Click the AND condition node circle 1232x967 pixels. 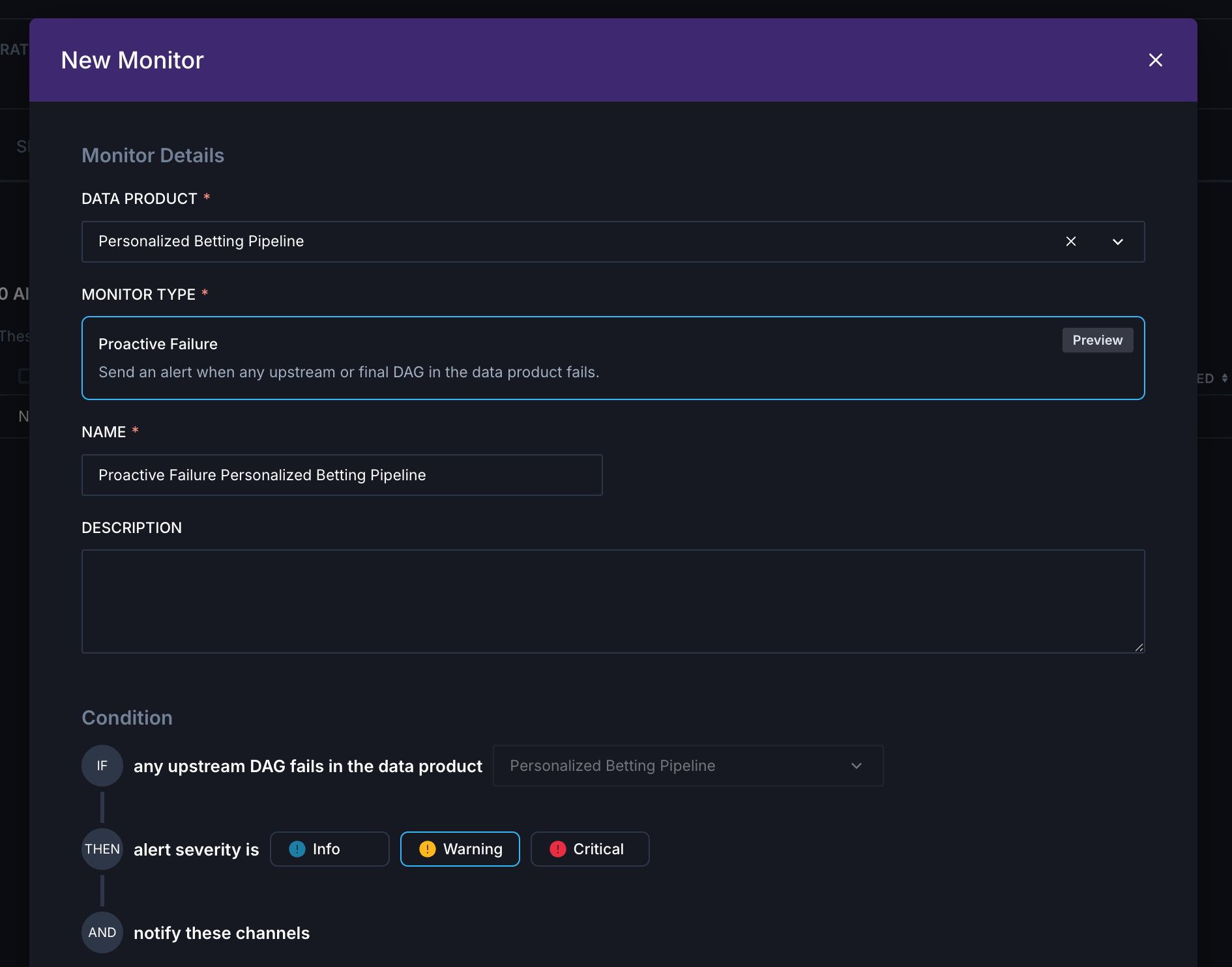point(102,932)
